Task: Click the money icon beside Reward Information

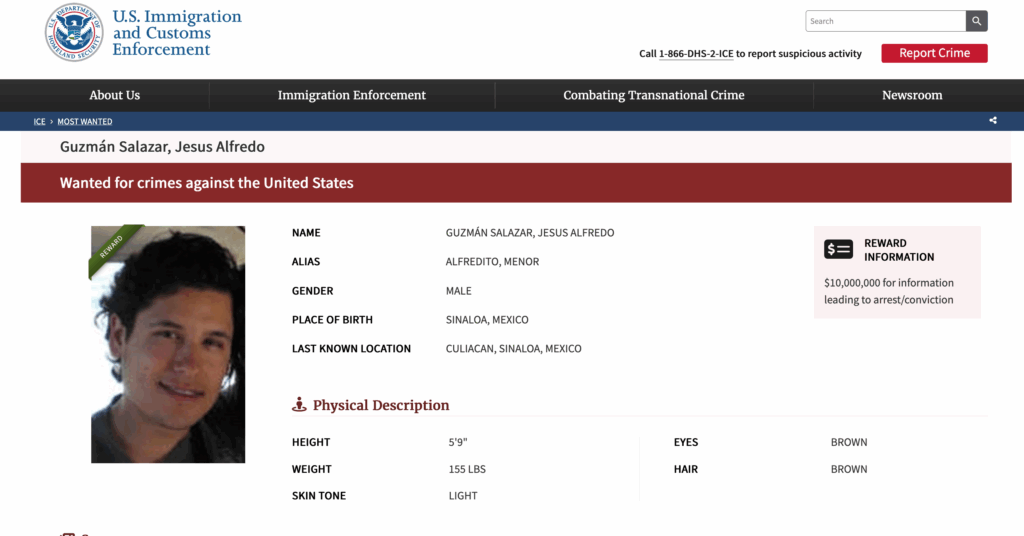Action: point(838,250)
